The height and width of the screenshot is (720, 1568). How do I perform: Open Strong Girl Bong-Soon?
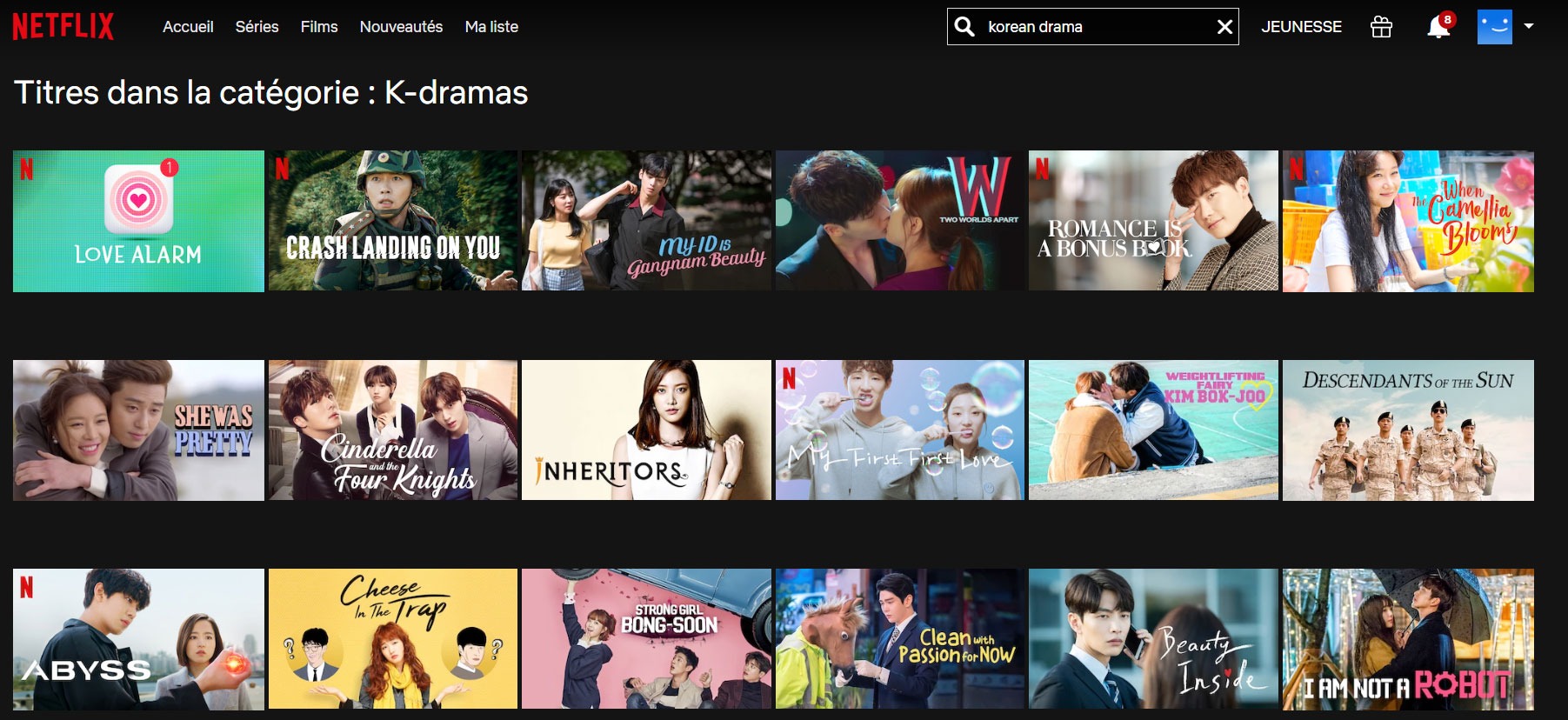tap(646, 639)
